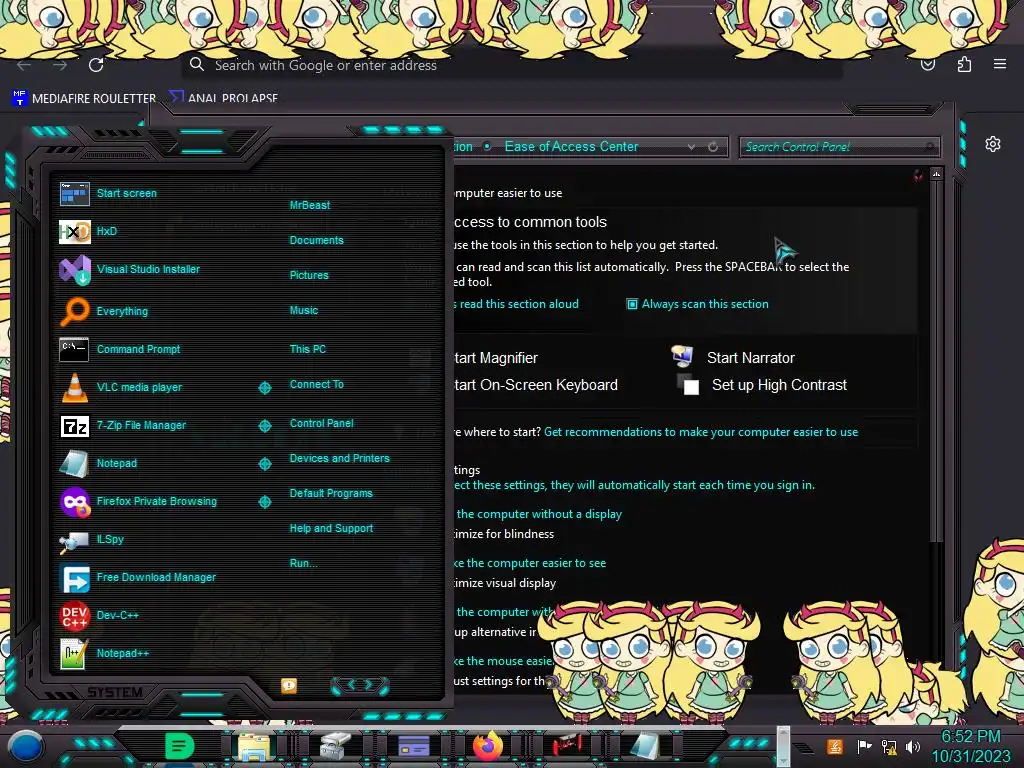Click the volume speaker tray icon
1024x768 pixels.
click(913, 746)
